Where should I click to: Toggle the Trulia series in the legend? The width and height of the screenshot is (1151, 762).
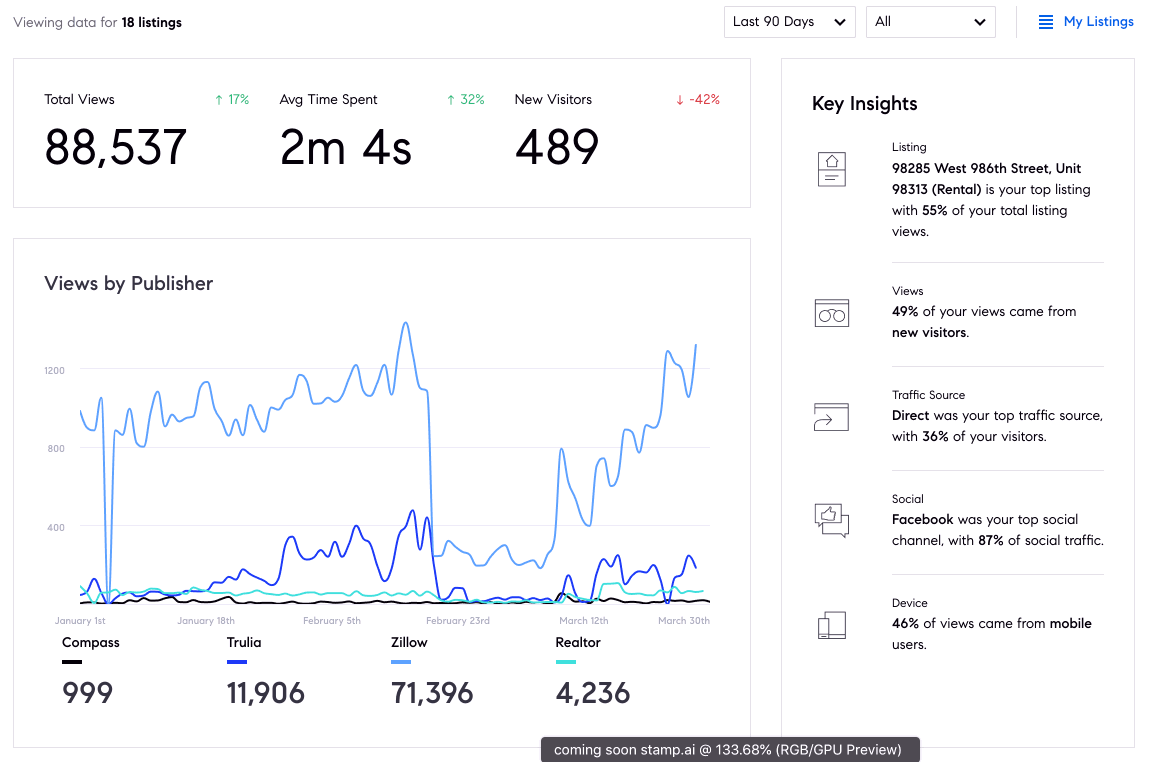click(x=244, y=643)
